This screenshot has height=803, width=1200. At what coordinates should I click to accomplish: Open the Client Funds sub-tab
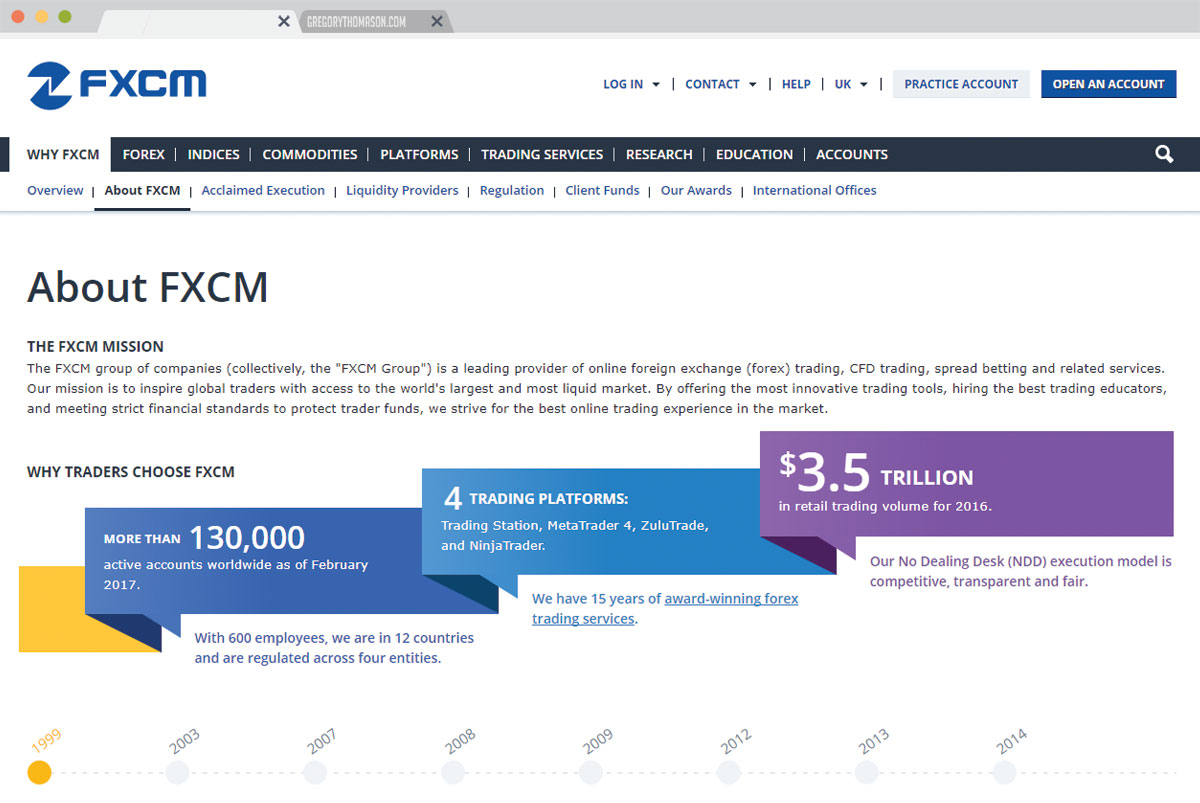point(602,190)
